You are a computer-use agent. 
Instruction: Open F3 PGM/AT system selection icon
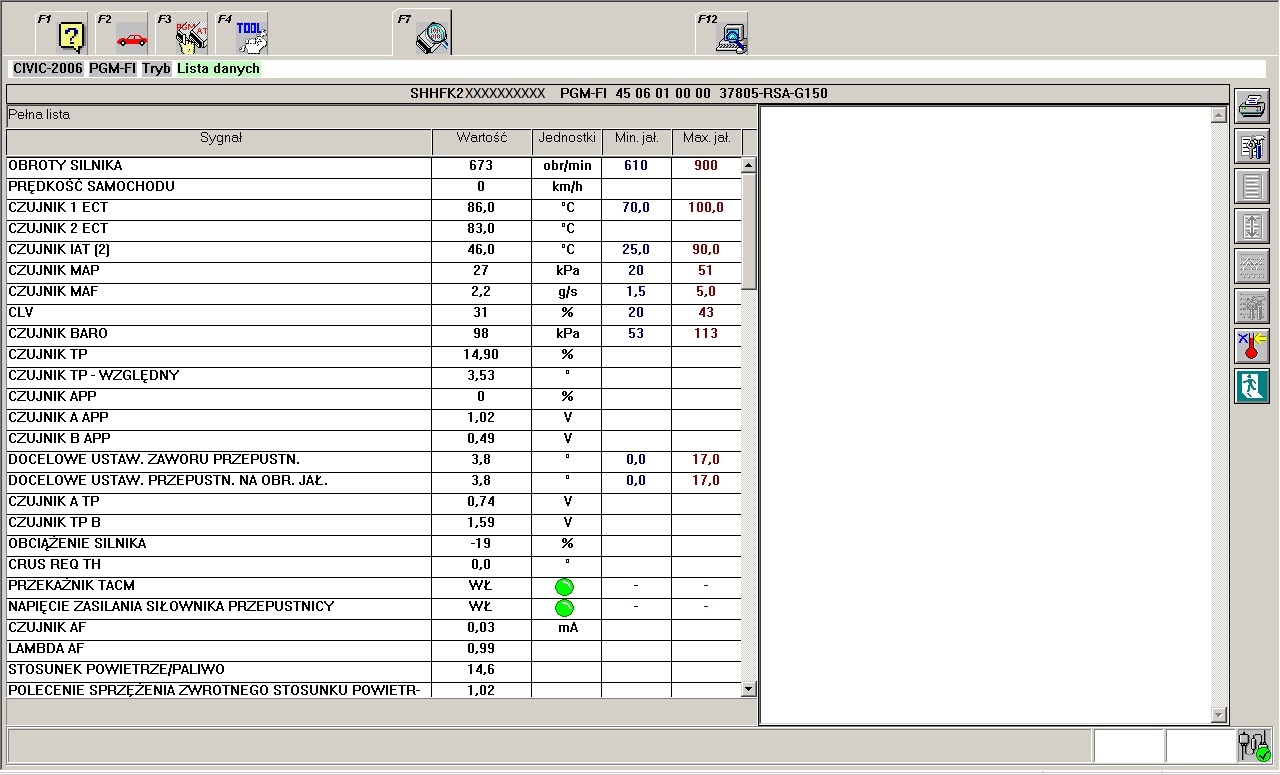coord(182,34)
